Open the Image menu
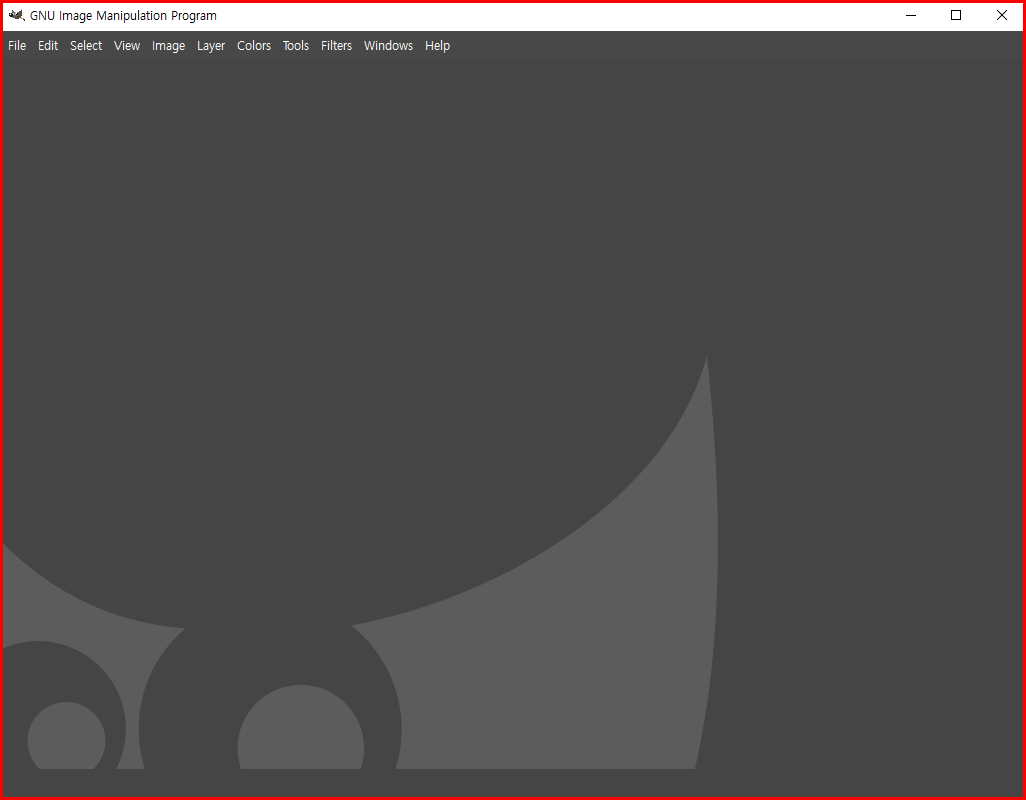Screen dimensions: 1026x800 168,46
